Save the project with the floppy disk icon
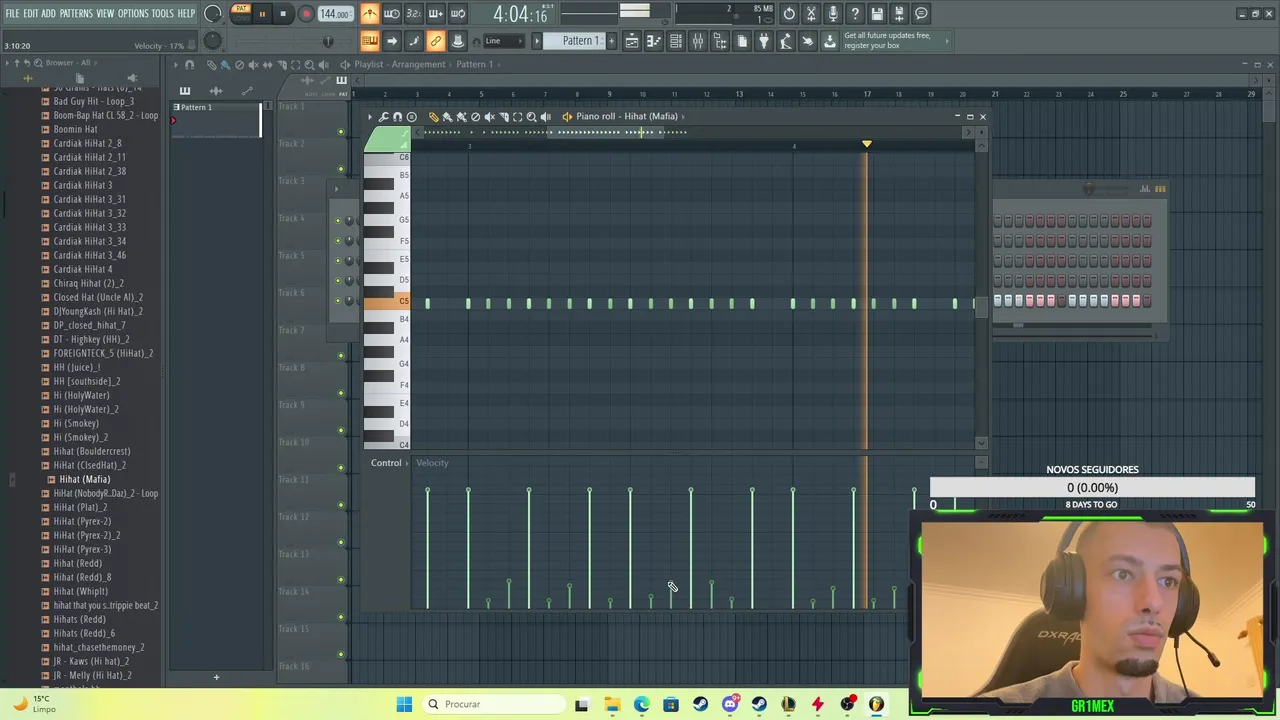This screenshot has height=720, width=1280. pyautogui.click(x=877, y=13)
